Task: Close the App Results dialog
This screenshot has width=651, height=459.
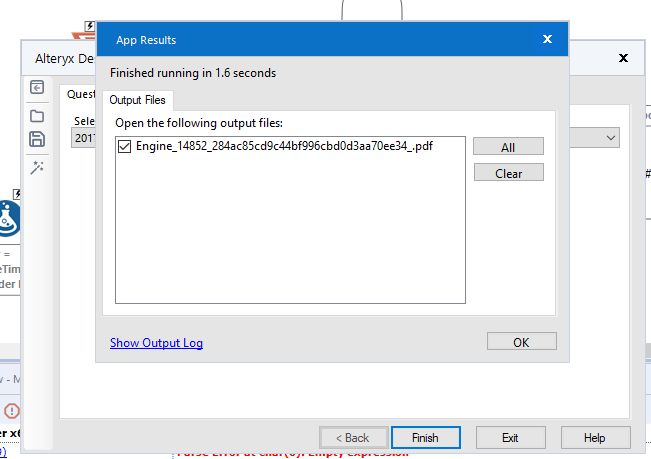Action: [x=547, y=40]
